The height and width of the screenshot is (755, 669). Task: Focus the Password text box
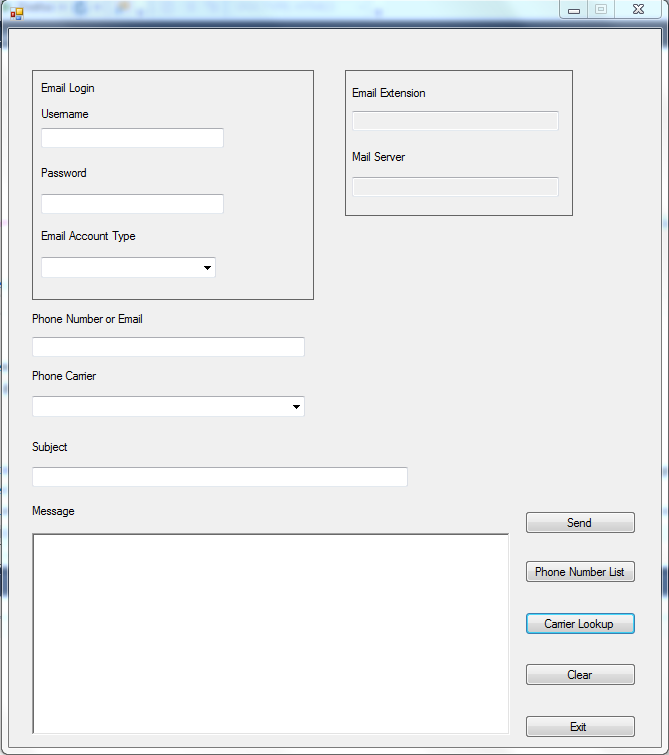[x=132, y=204]
